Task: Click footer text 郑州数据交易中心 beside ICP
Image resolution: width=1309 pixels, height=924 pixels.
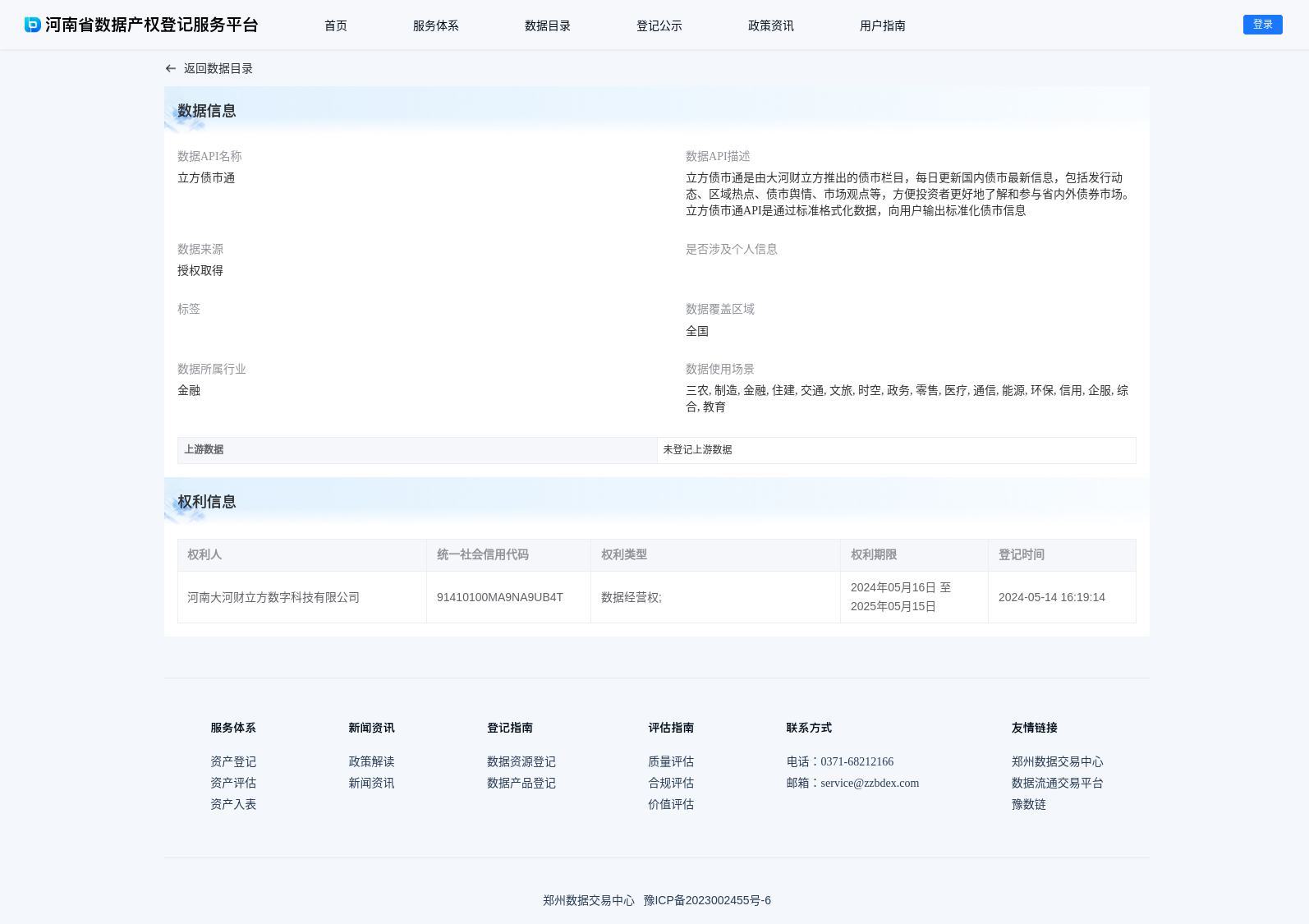Action: 589,900
